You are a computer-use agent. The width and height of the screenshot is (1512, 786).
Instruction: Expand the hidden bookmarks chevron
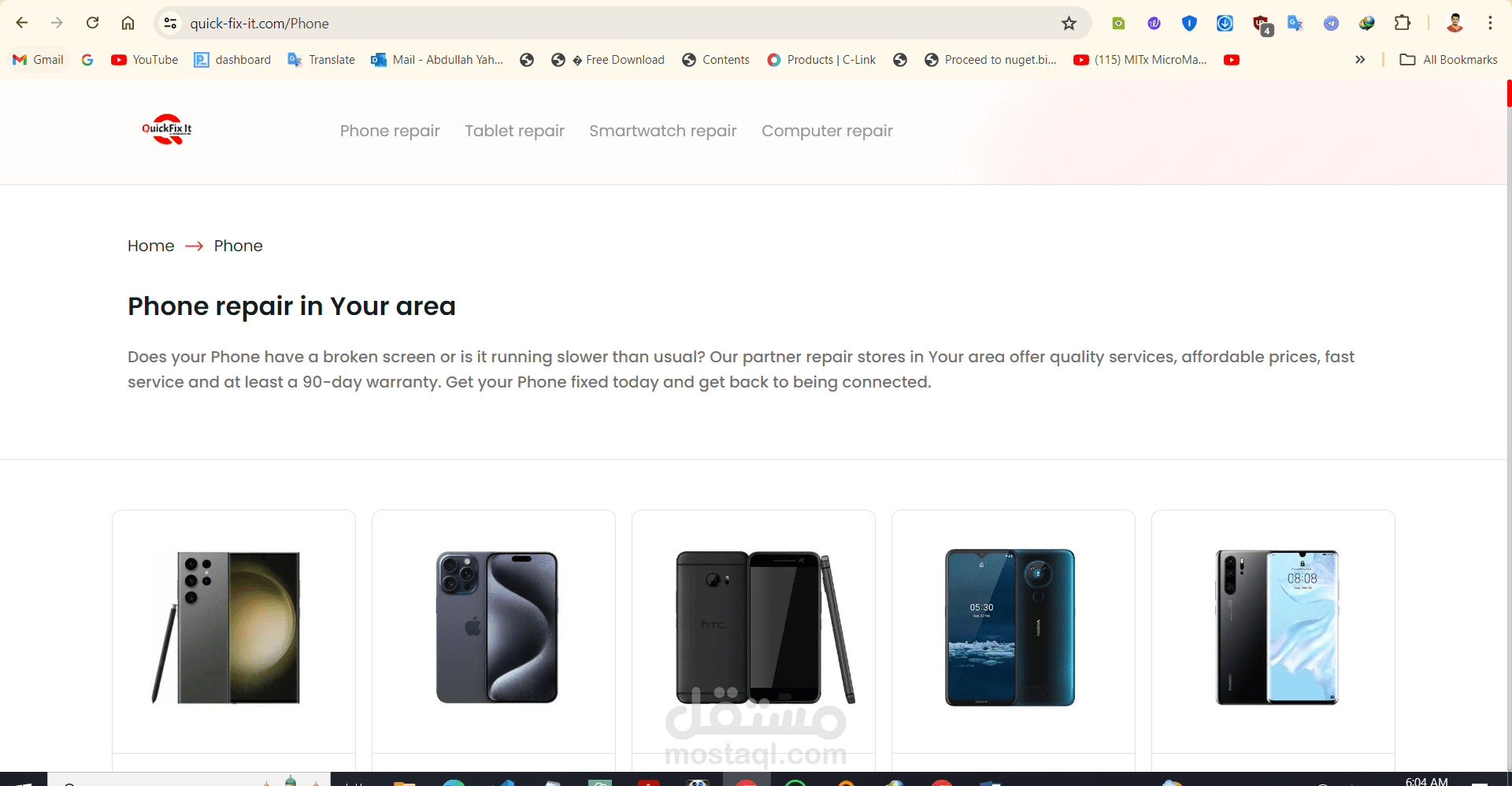coord(1360,60)
